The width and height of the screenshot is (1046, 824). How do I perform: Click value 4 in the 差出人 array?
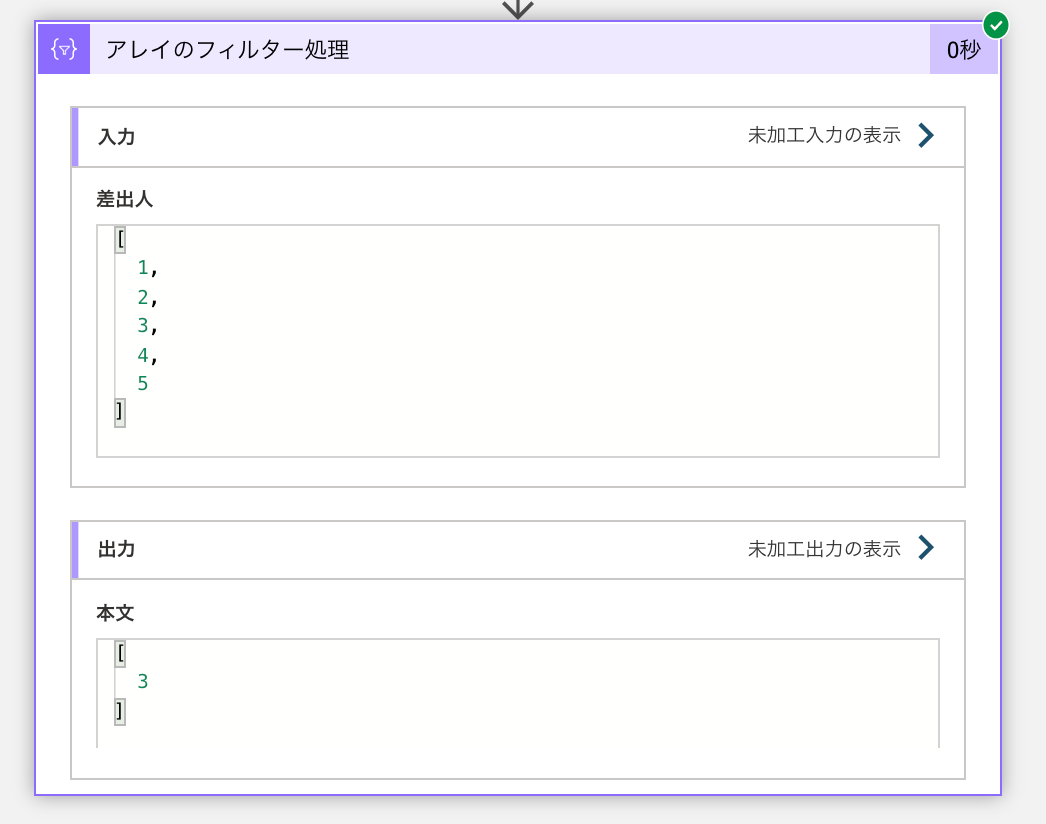pyautogui.click(x=143, y=355)
